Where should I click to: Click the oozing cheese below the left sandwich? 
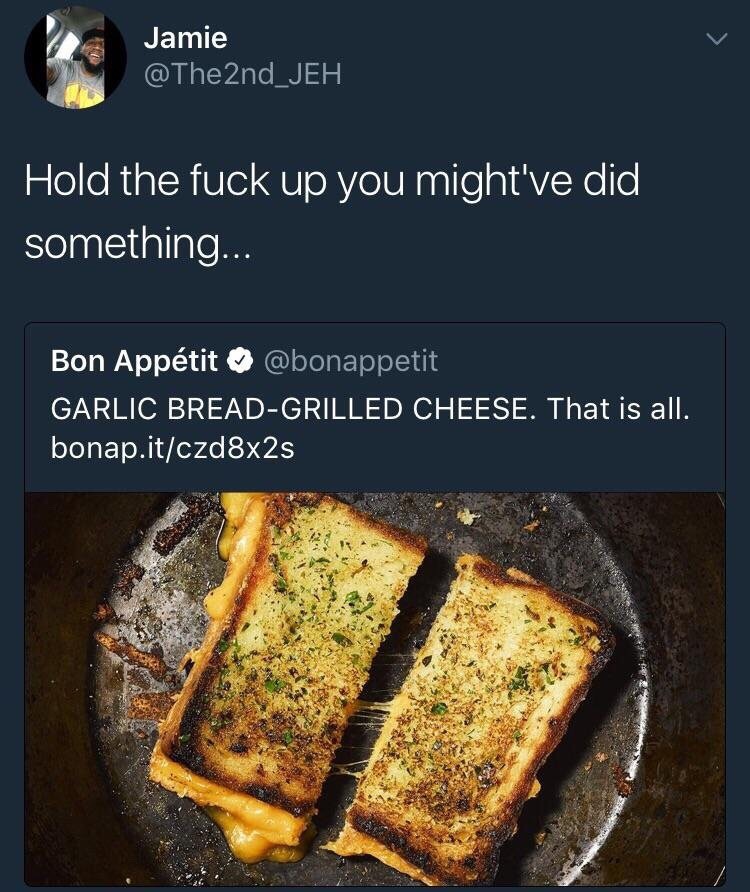pyautogui.click(x=255, y=838)
